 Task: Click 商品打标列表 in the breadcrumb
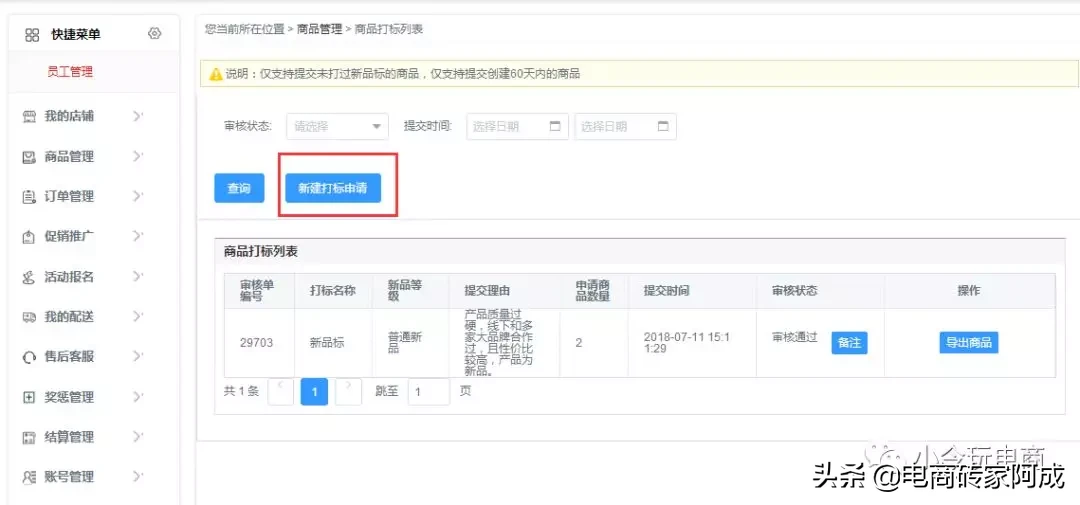coord(388,29)
